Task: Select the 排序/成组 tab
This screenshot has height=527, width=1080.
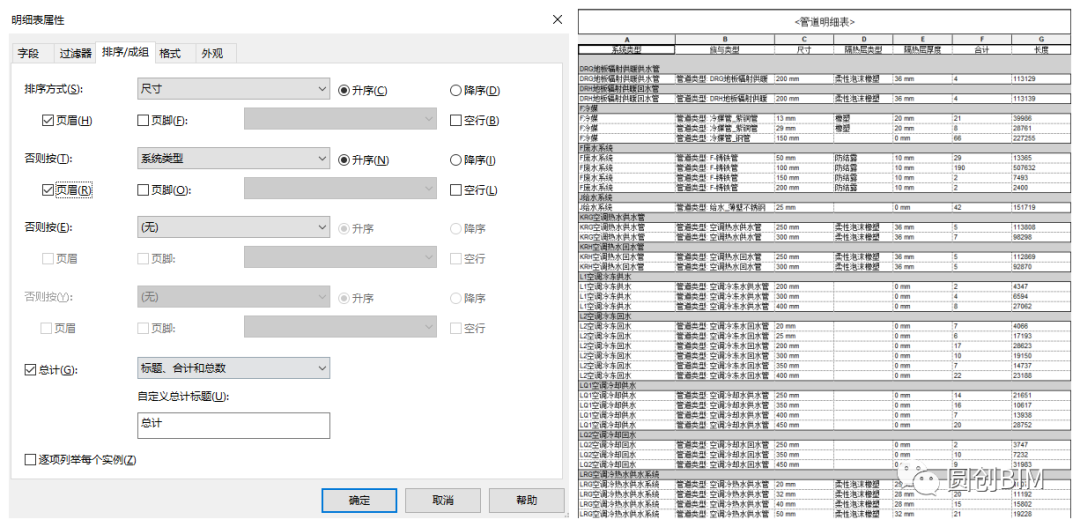Action: (125, 52)
